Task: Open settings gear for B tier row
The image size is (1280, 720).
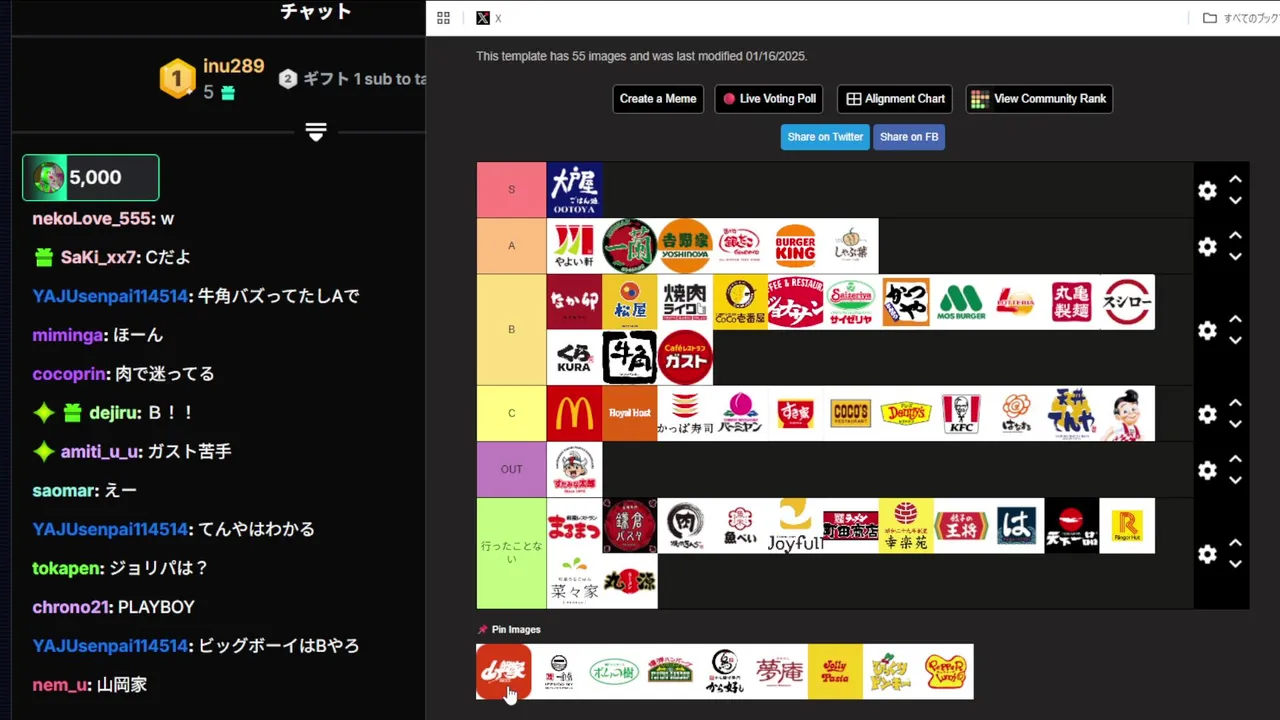Action: click(x=1207, y=330)
